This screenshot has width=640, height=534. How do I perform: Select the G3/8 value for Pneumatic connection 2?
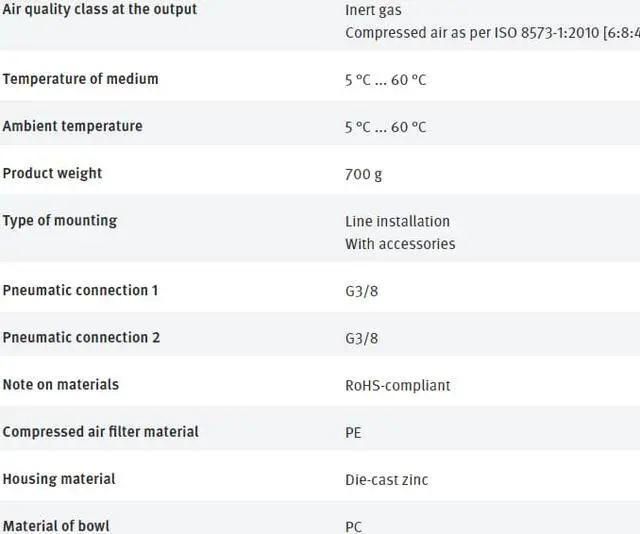(x=361, y=338)
